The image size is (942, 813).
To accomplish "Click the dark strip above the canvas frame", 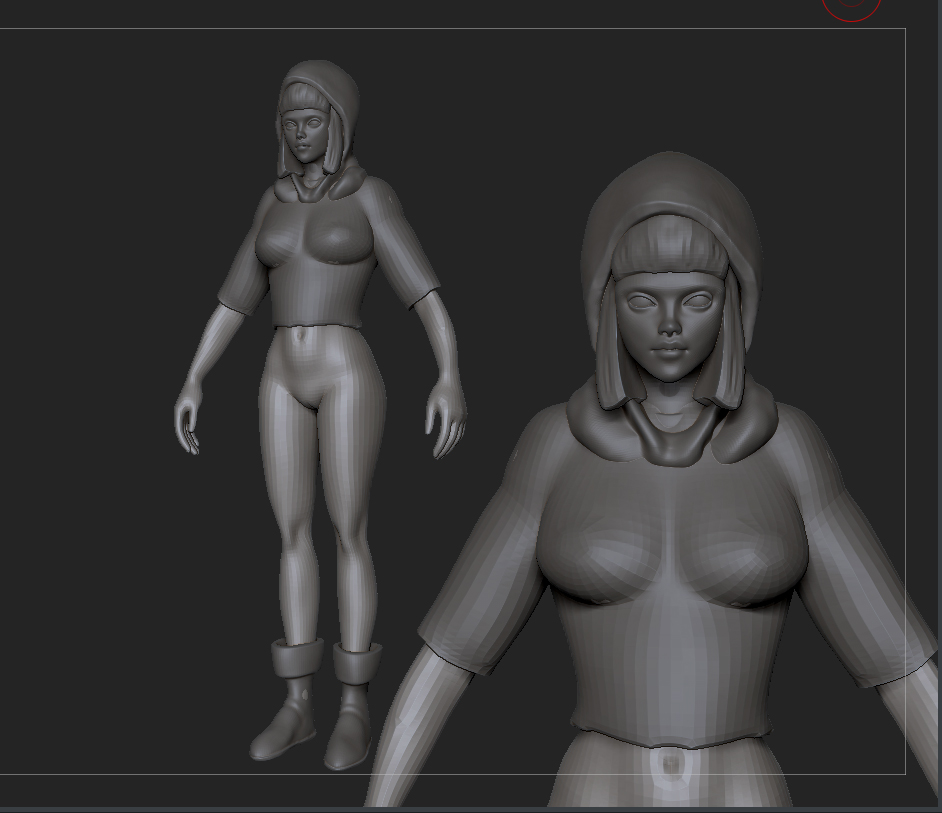I will pyautogui.click(x=400, y=15).
